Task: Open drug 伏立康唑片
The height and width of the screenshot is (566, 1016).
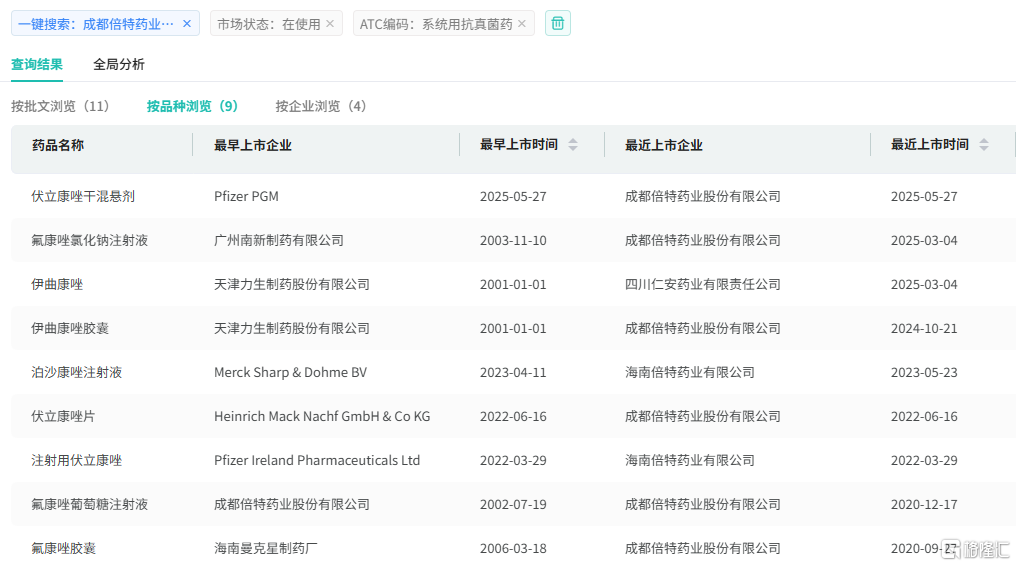Action: point(64,416)
